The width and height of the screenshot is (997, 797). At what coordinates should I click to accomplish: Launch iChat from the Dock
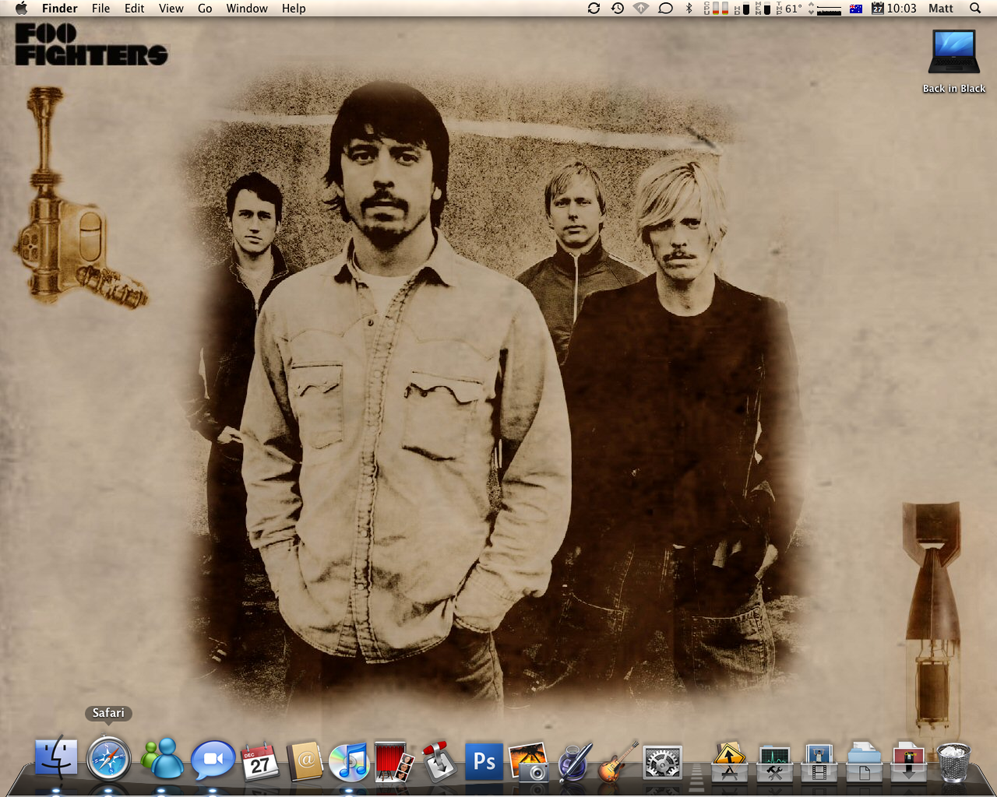point(213,759)
